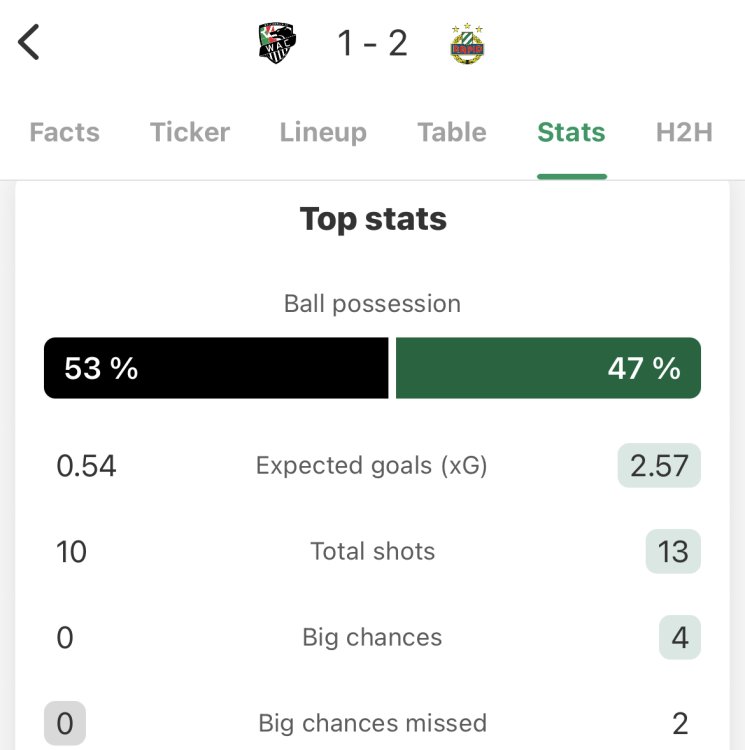Open the H2H tab
Screen dimensions: 745x750
click(684, 132)
